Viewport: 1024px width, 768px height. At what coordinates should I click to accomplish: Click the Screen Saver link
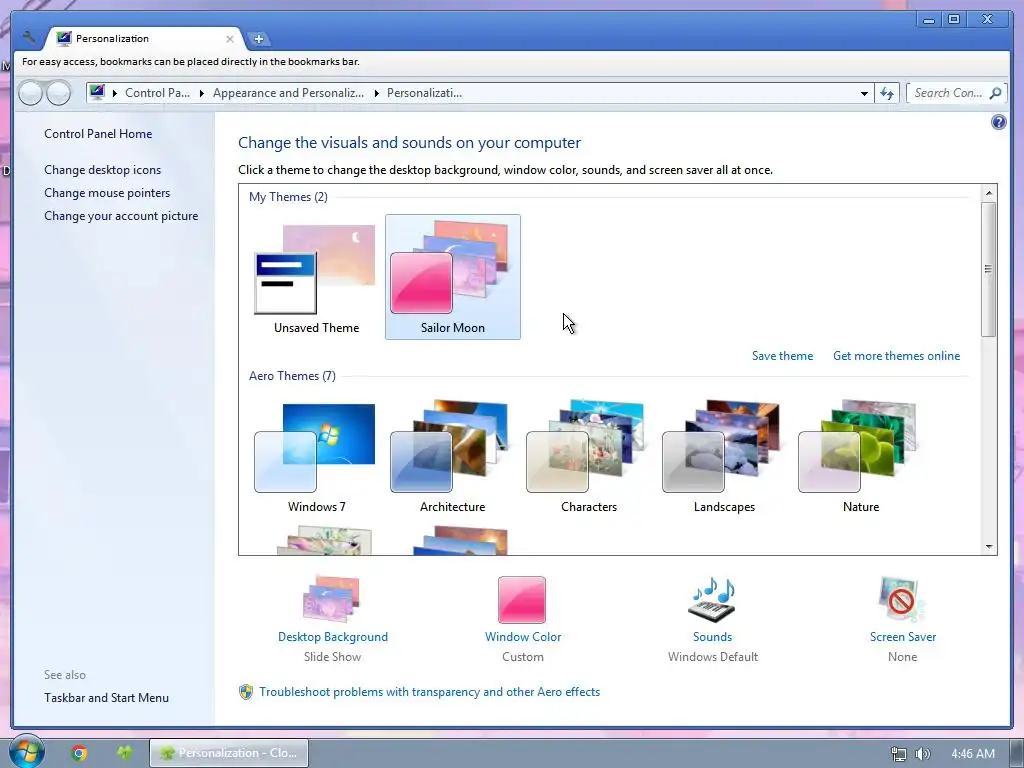[903, 637]
